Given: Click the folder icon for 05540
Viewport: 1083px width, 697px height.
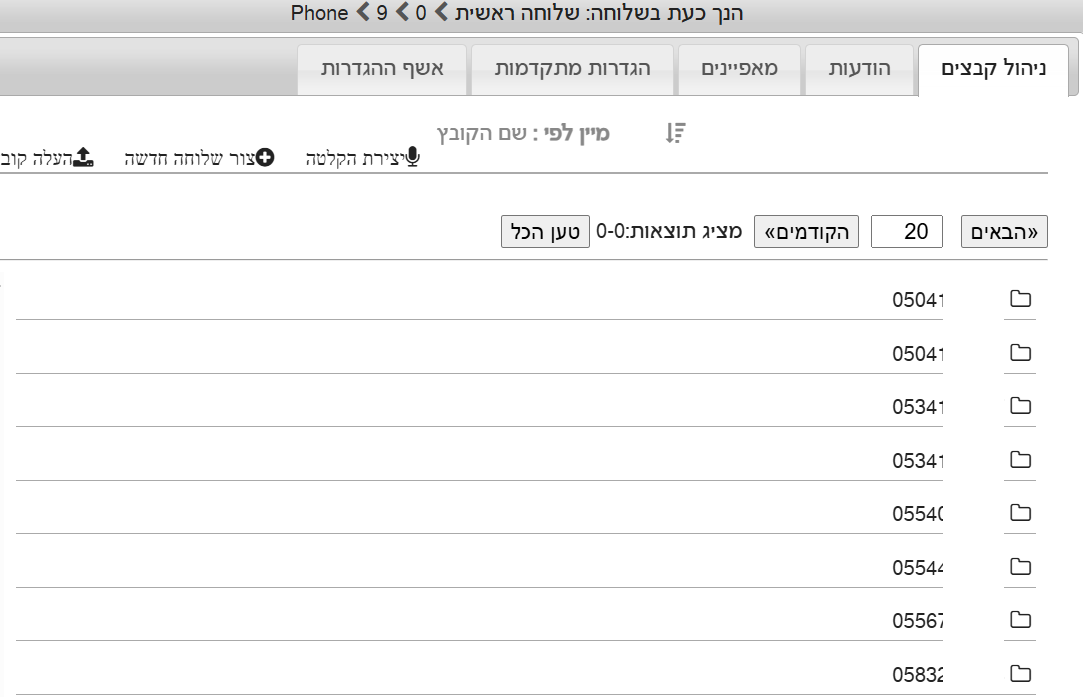Looking at the screenshot, I should (x=1020, y=513).
